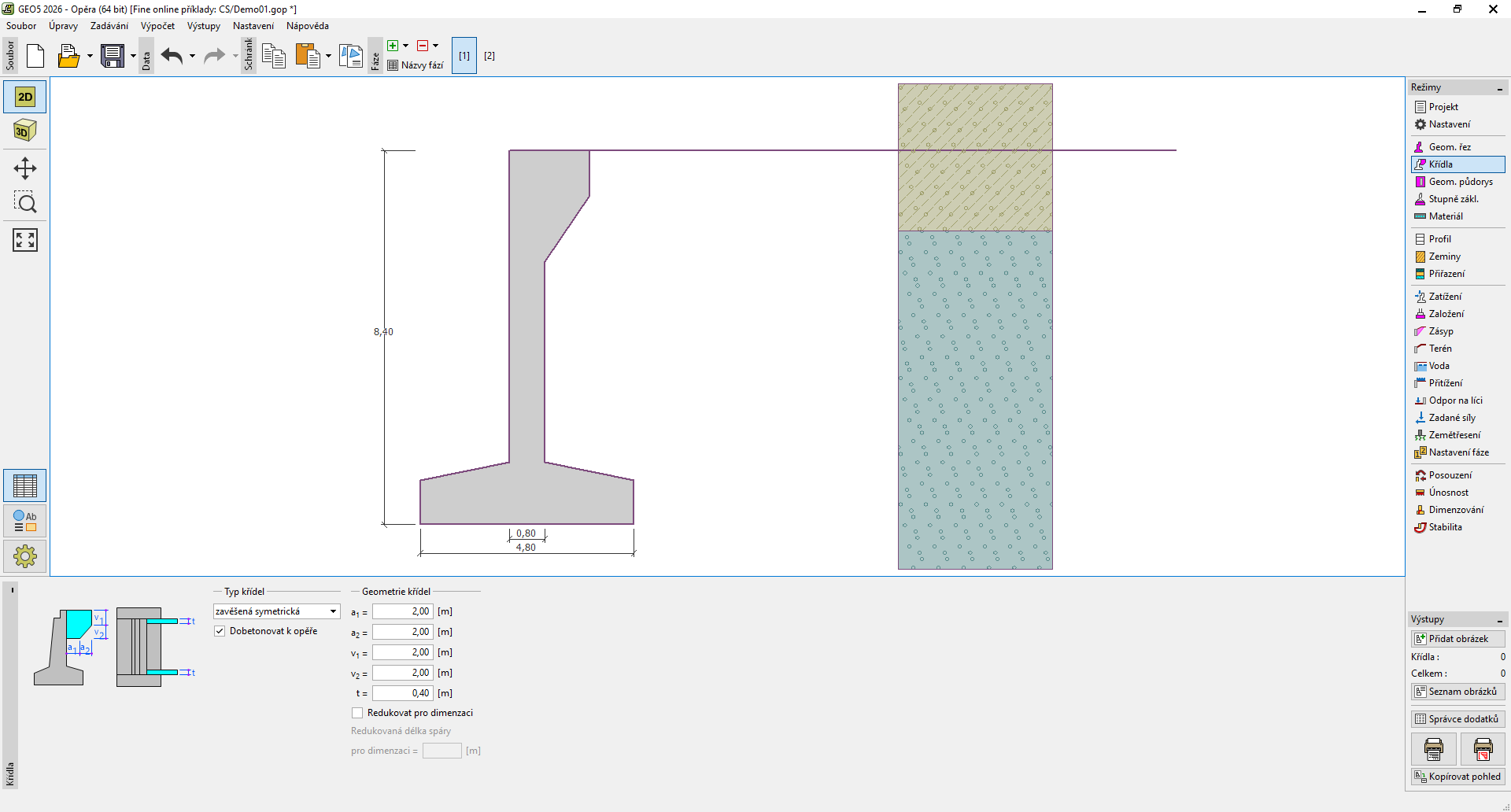This screenshot has width=1511, height=812.
Task: Create new file from toolbar
Action: (35, 56)
